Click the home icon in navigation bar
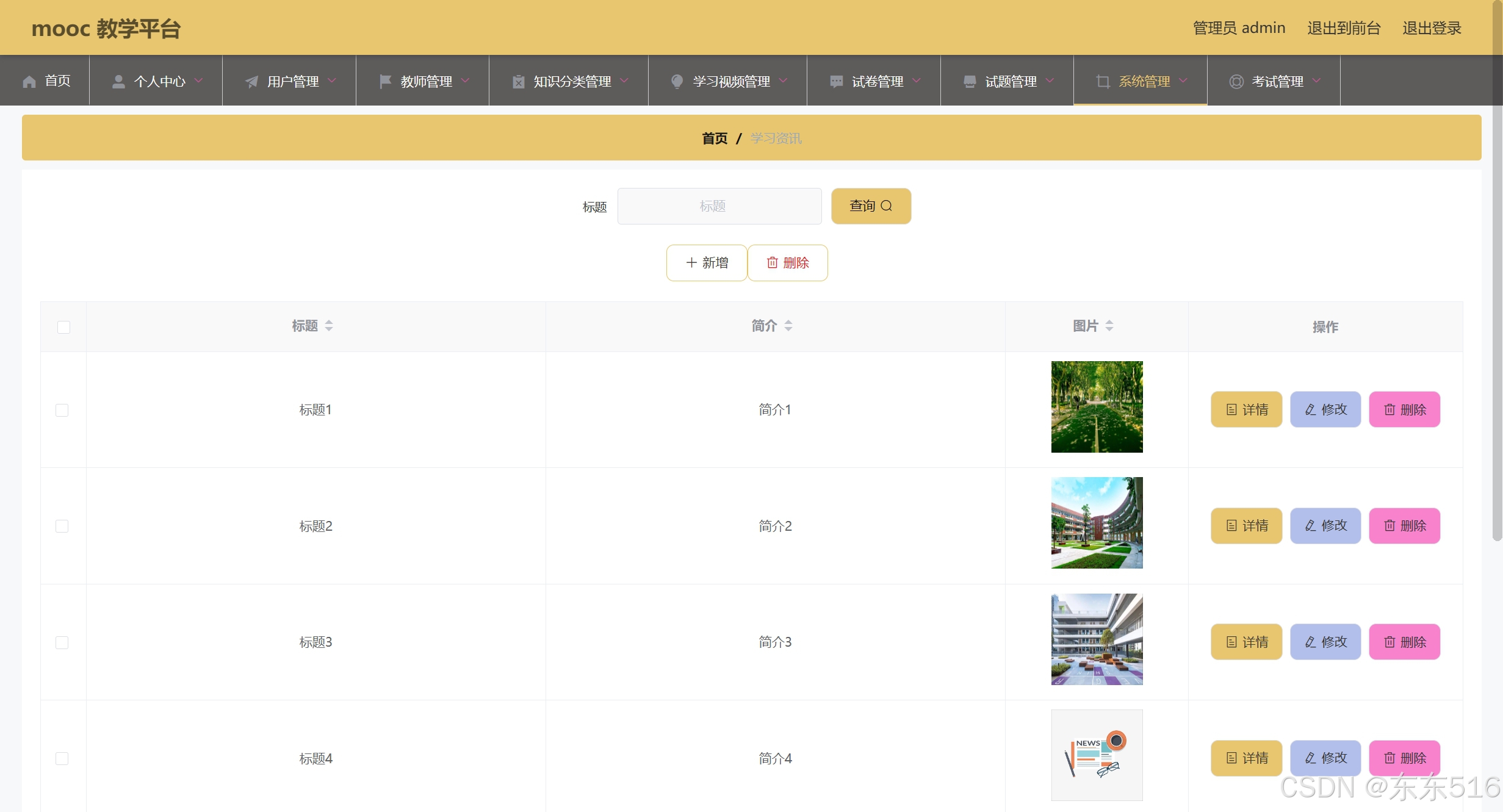This screenshot has width=1503, height=812. [29, 82]
